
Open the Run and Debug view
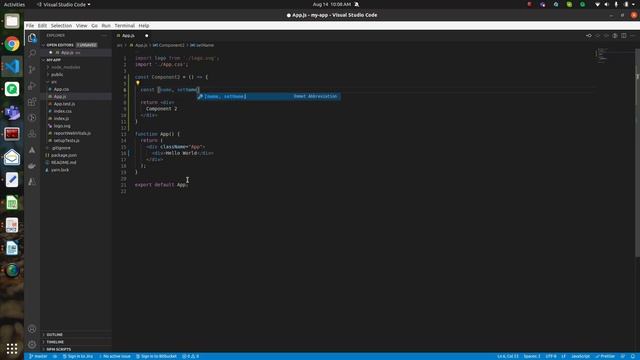point(32,86)
